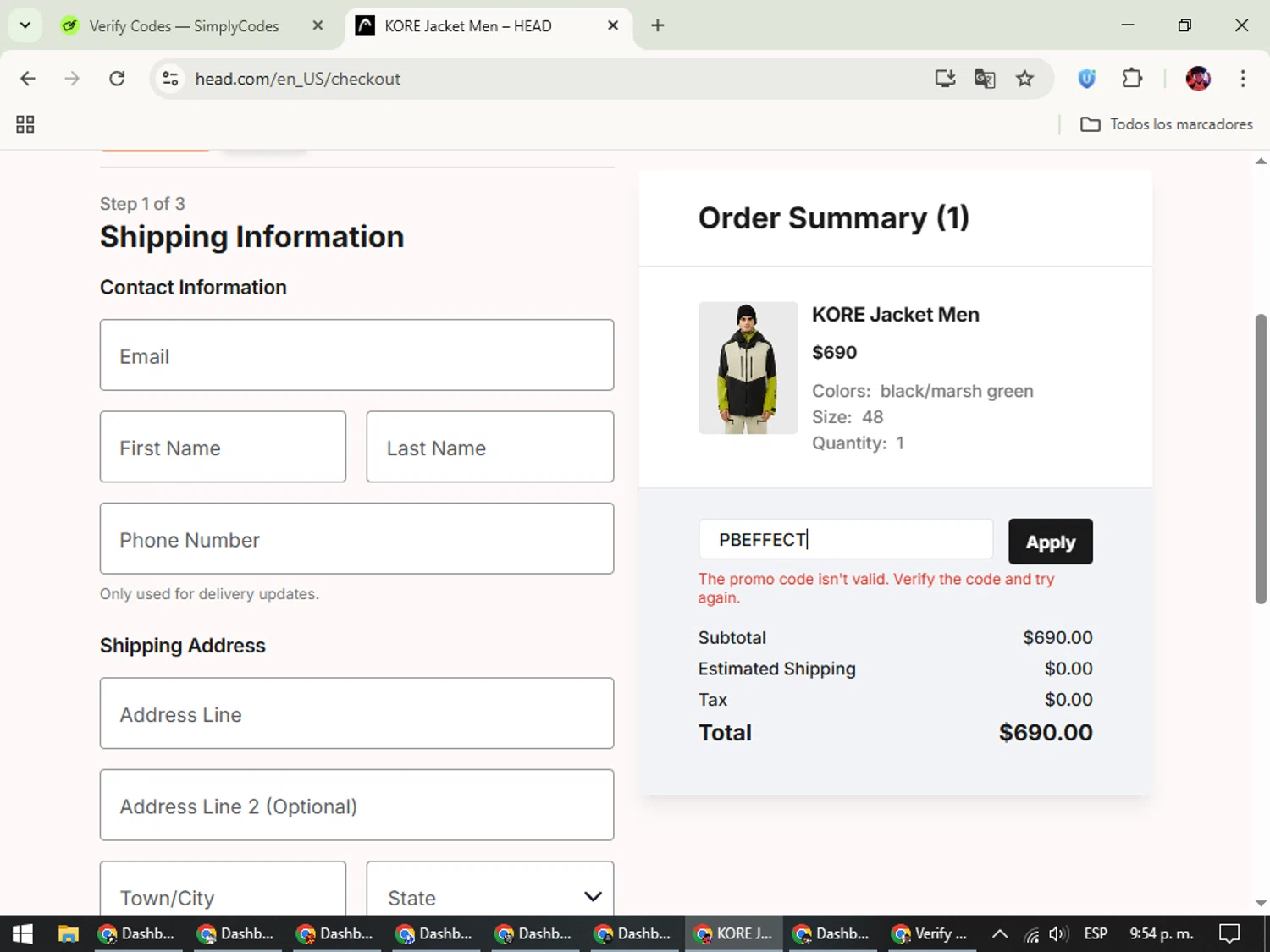The height and width of the screenshot is (952, 1270).
Task: Click the browser forward arrow
Action: pos(72,79)
